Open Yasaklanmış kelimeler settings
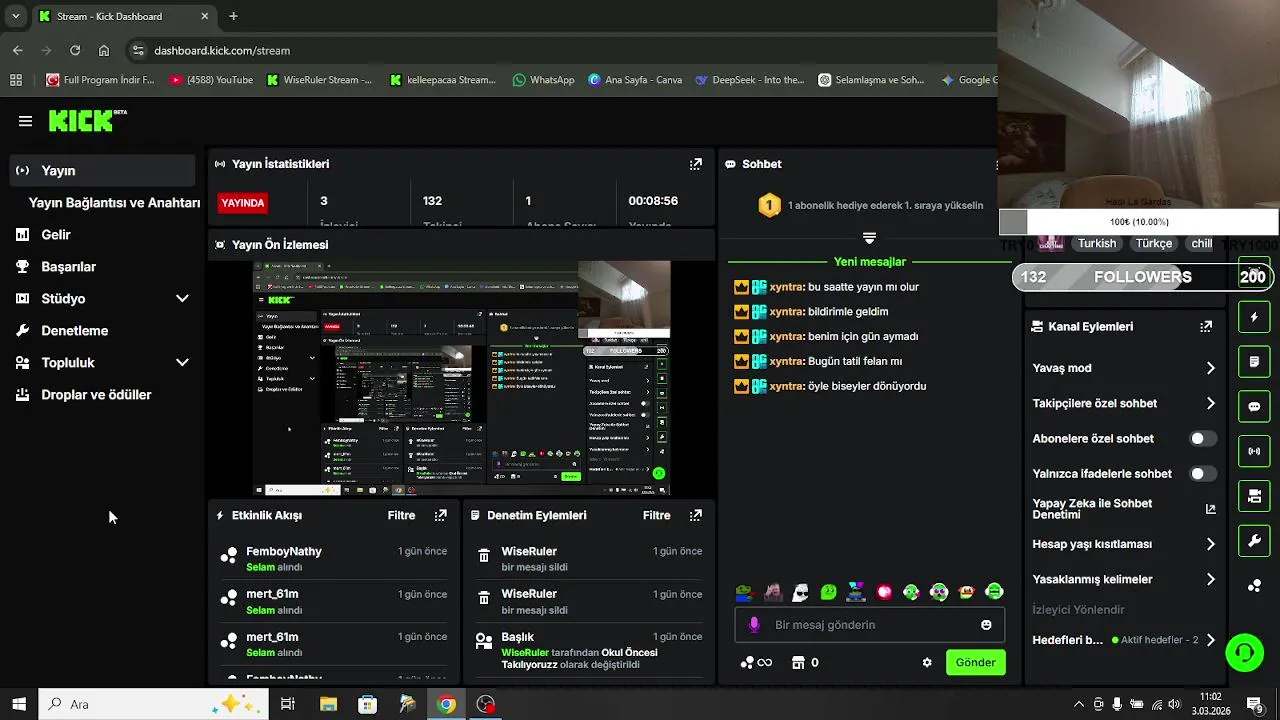 pos(1124,579)
